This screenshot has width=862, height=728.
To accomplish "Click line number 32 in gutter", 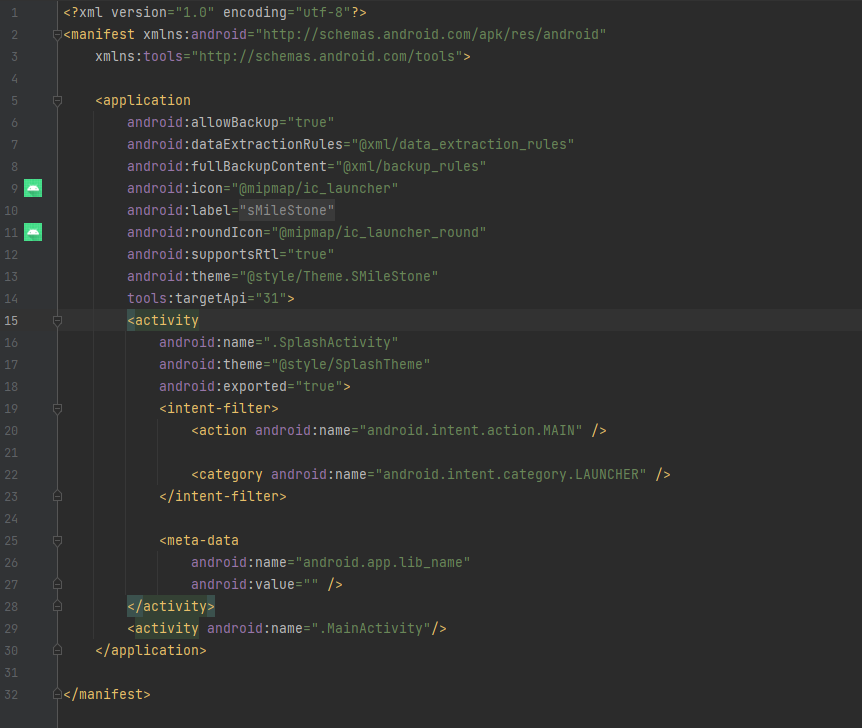I will (x=11, y=694).
